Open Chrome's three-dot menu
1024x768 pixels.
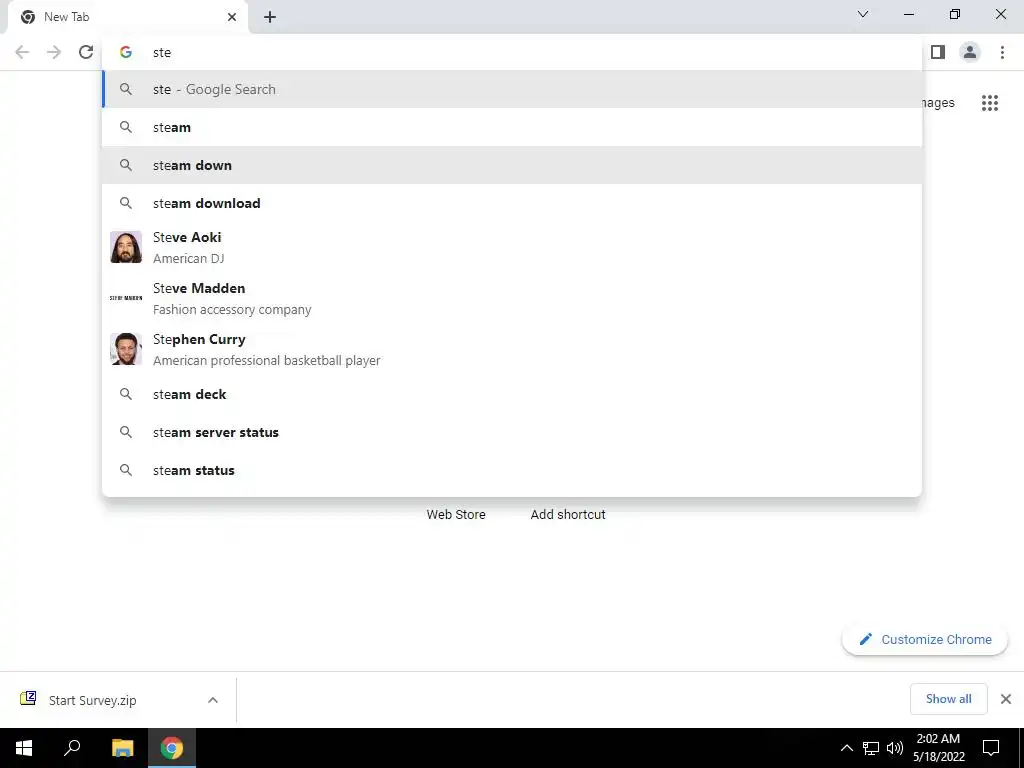pos(1002,52)
